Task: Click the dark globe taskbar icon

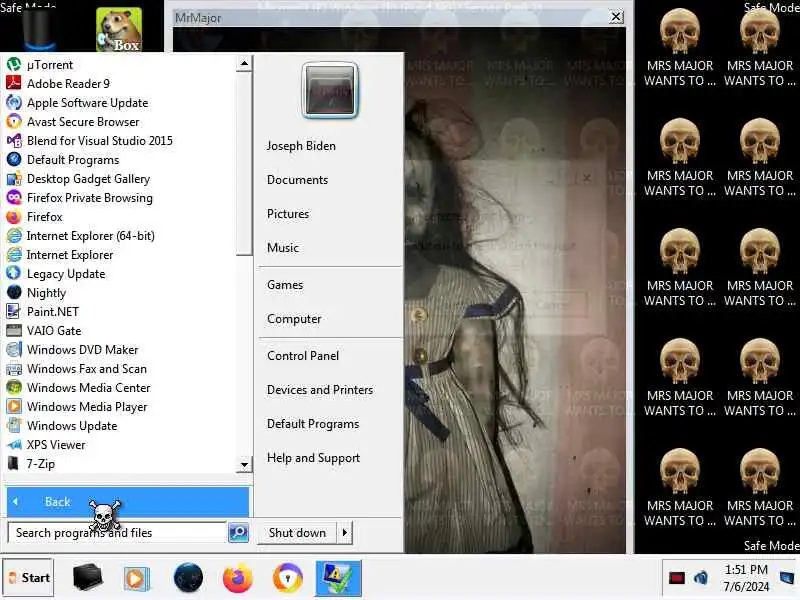Action: 188,578
